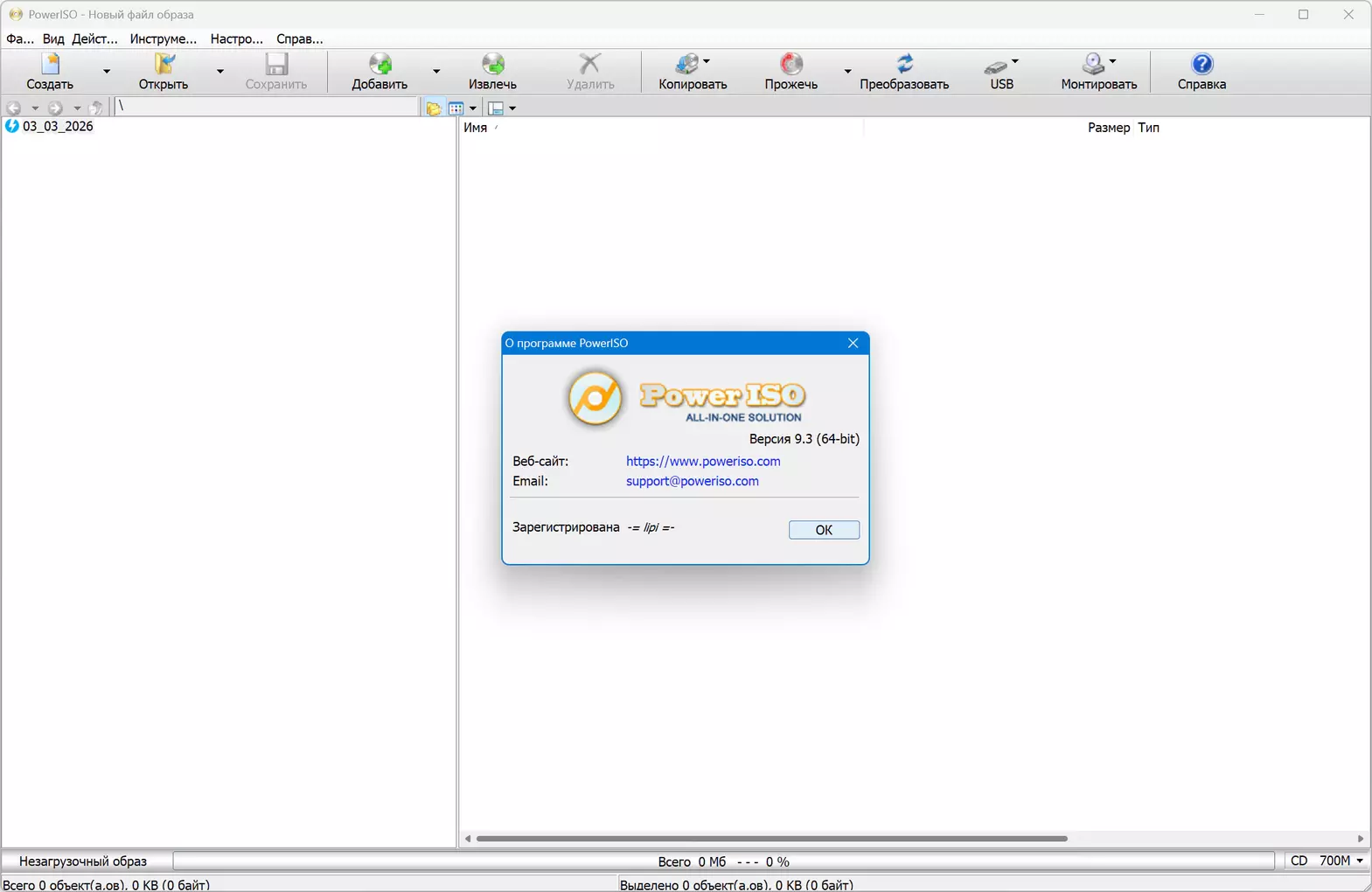The image size is (1372, 892).
Task: Open the back history dropdown arrow
Action: [x=35, y=108]
